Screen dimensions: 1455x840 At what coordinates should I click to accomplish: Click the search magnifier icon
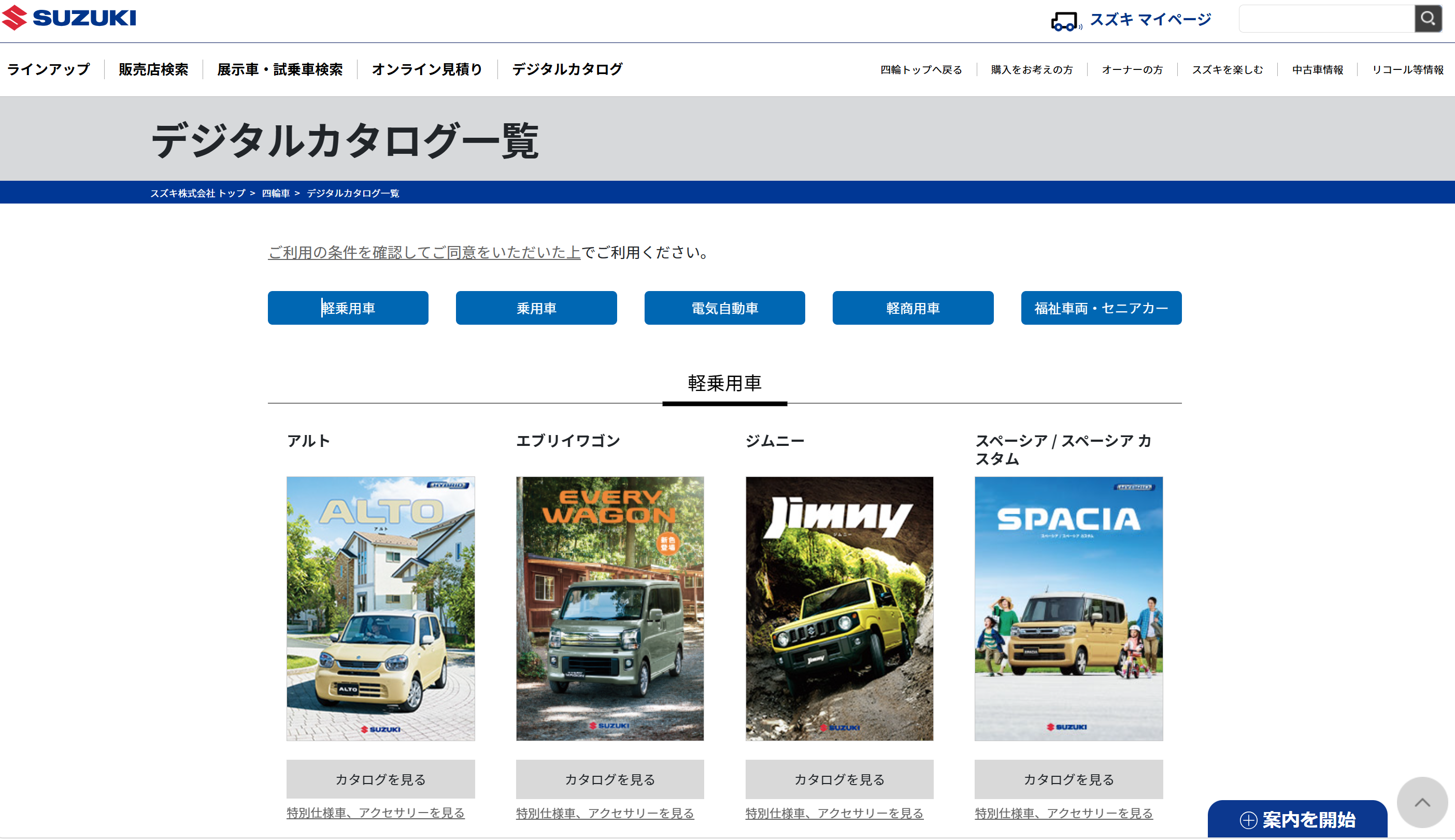coord(1428,19)
